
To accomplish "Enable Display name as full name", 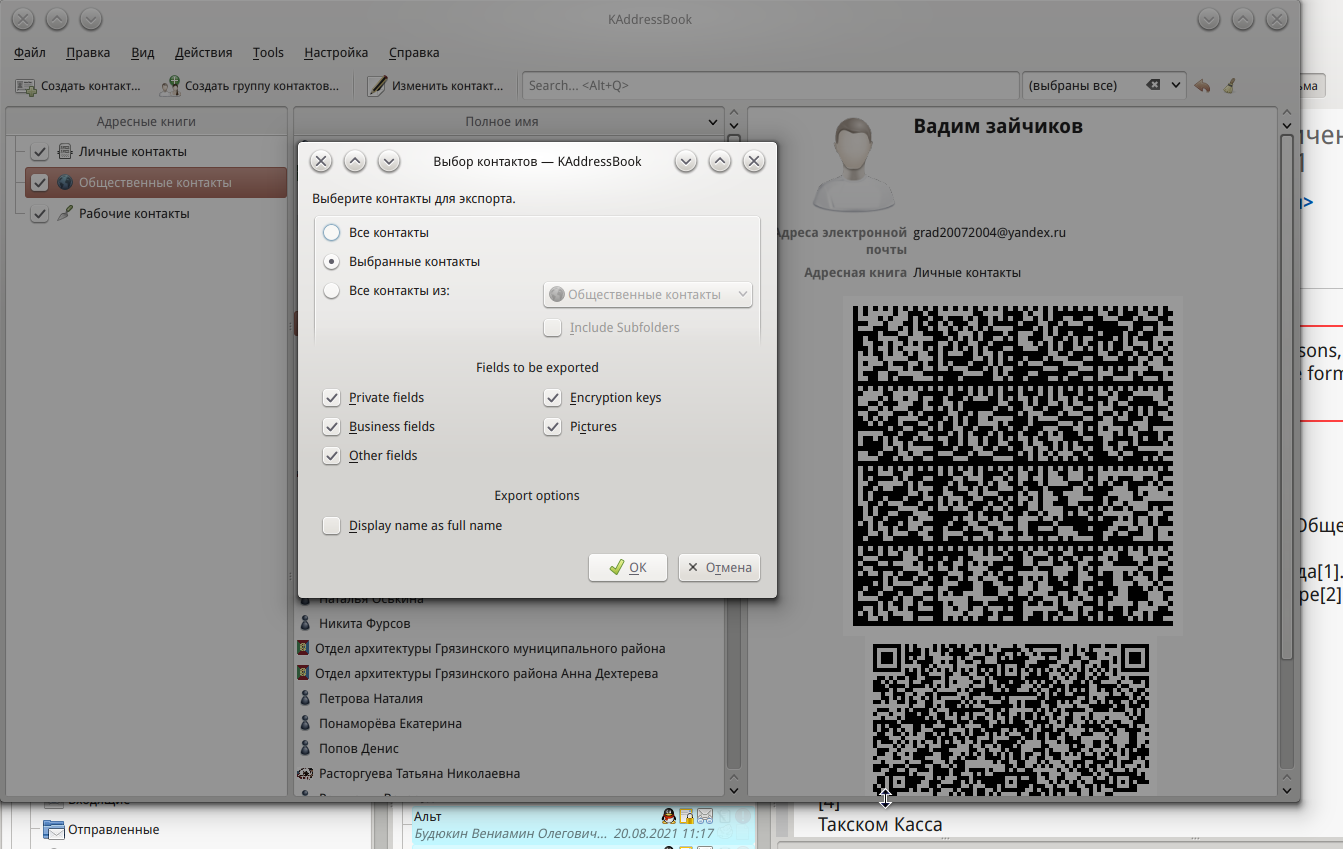I will point(332,526).
